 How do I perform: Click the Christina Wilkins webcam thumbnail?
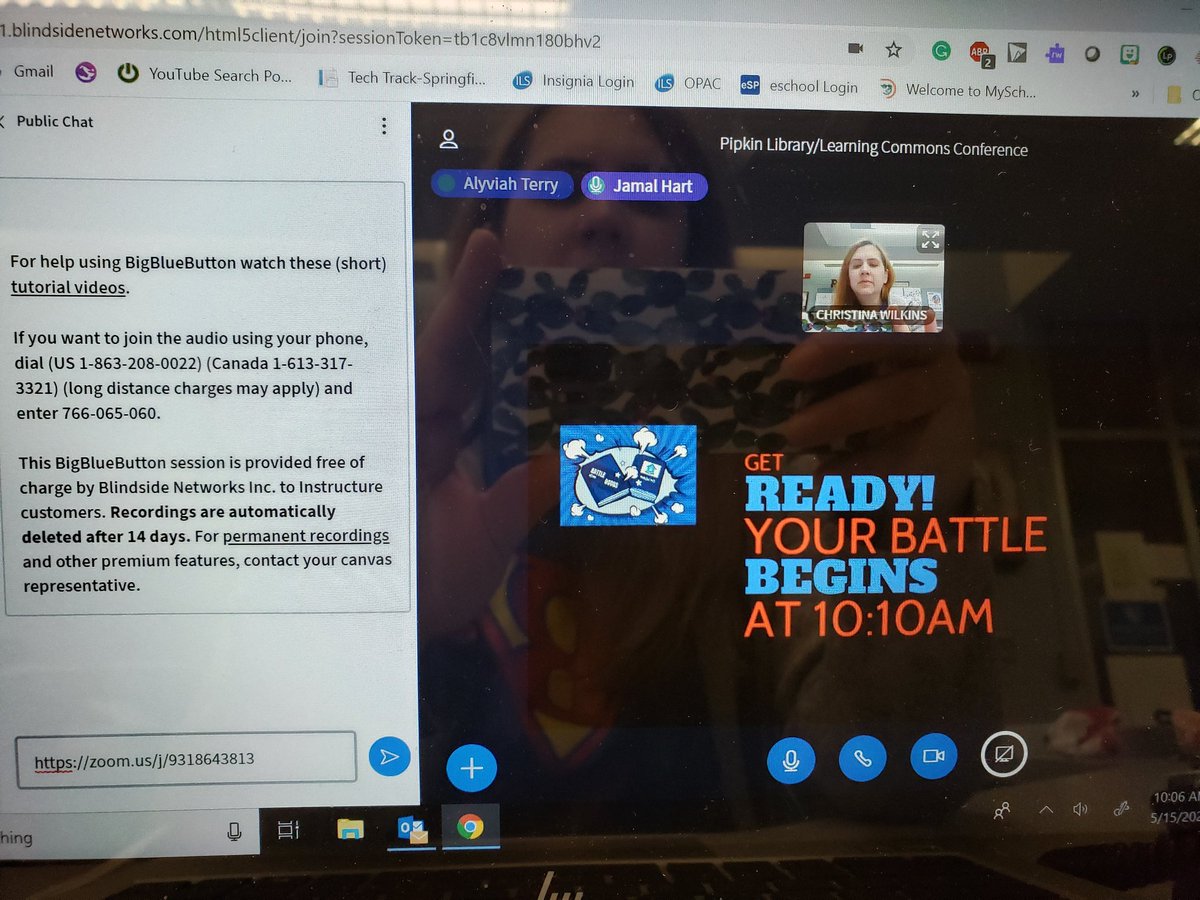[873, 277]
